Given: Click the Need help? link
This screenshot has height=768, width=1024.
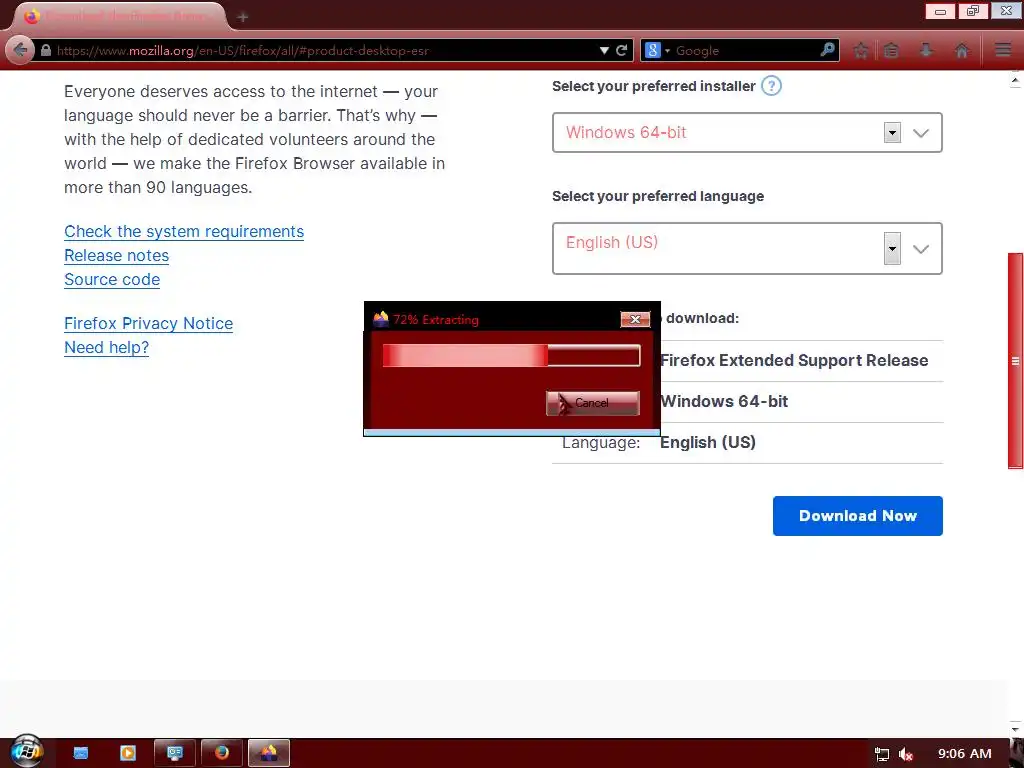Looking at the screenshot, I should point(106,347).
